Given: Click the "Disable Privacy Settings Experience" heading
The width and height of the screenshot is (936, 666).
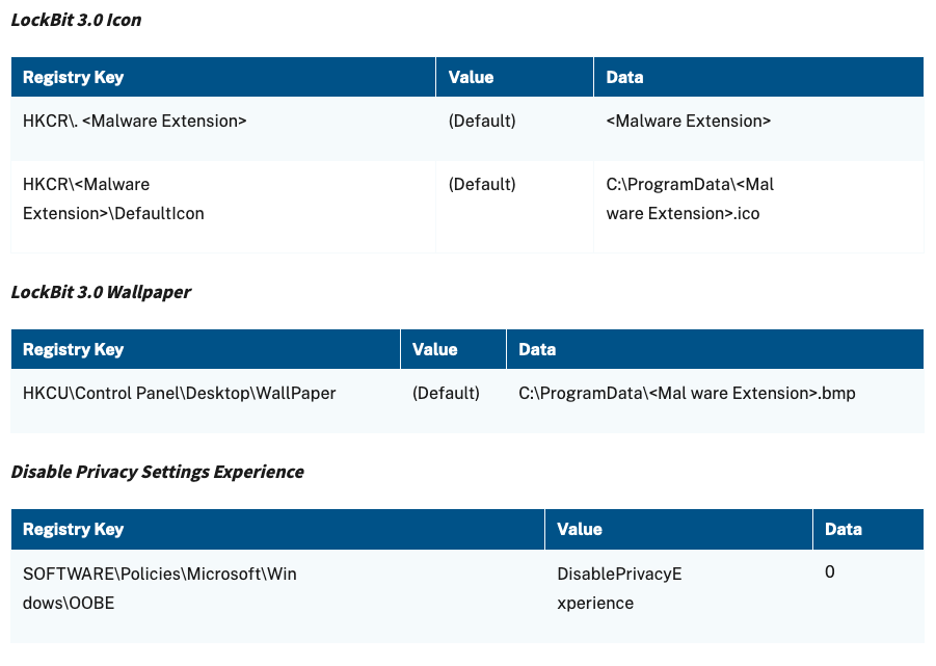Looking at the screenshot, I should click(157, 472).
